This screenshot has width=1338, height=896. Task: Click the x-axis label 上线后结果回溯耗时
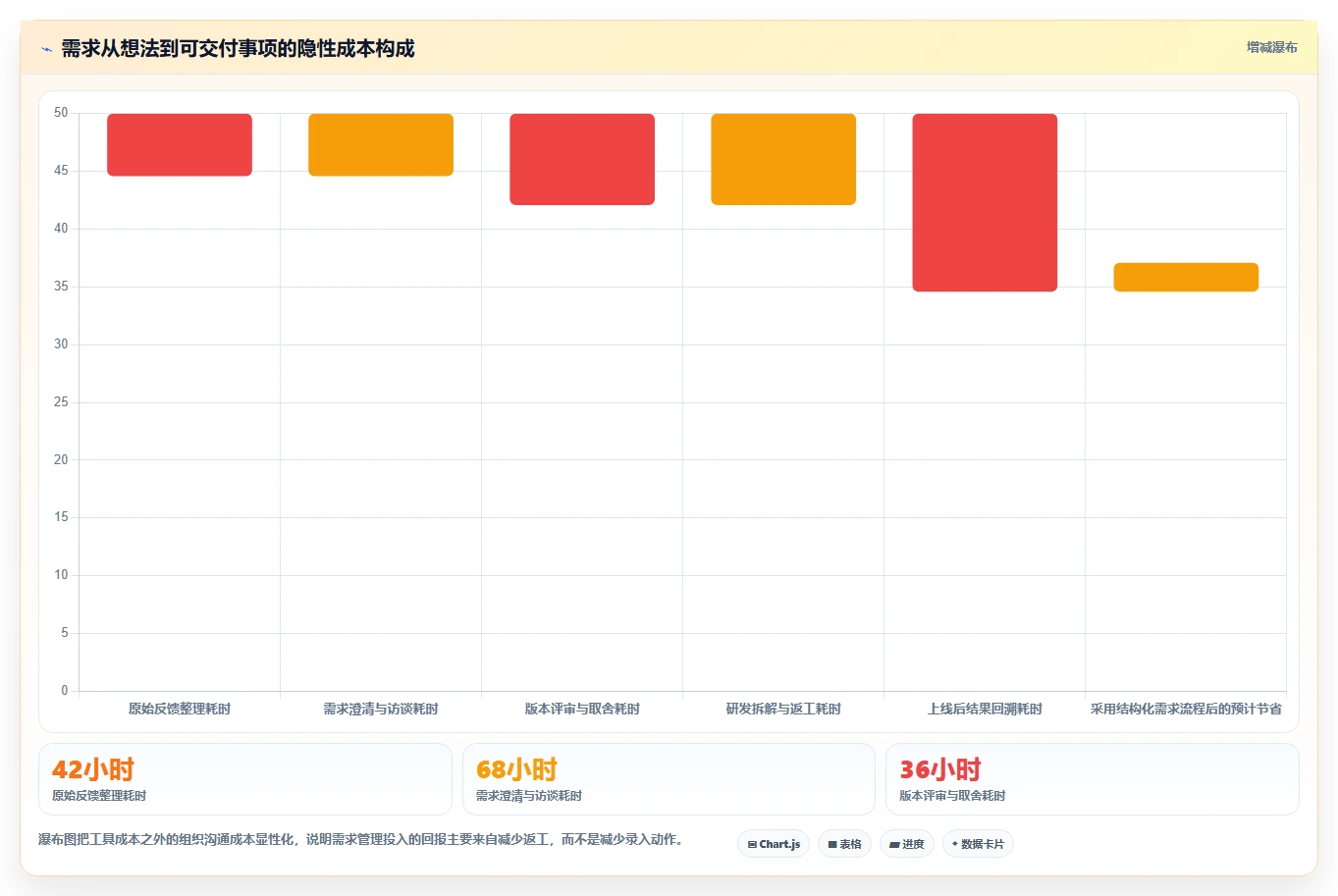coord(985,709)
